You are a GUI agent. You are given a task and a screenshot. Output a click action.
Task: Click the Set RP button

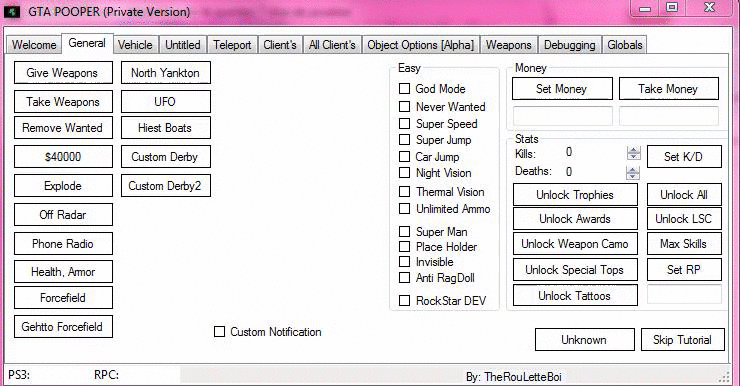684,269
